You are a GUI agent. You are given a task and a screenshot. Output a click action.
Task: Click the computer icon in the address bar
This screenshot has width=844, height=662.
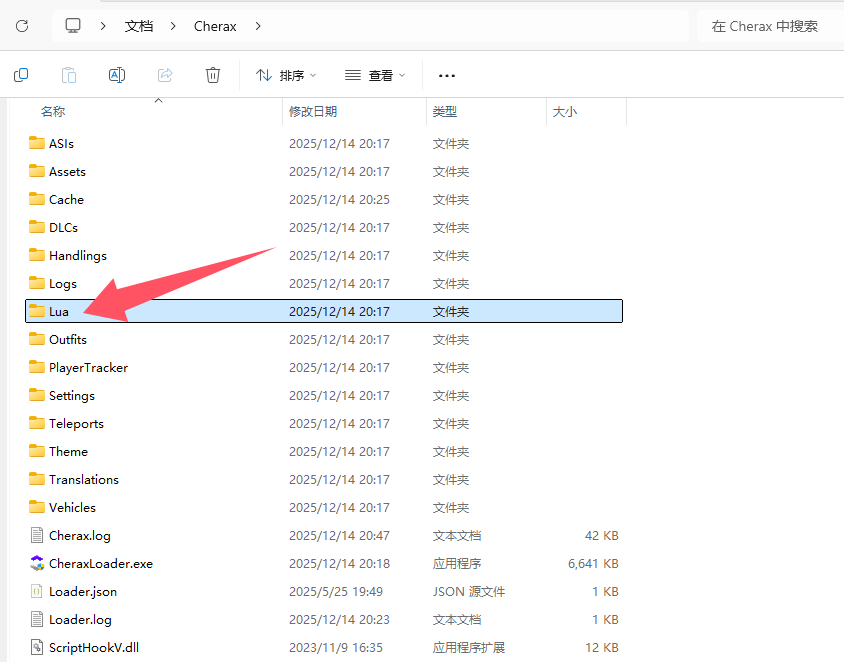point(72,25)
